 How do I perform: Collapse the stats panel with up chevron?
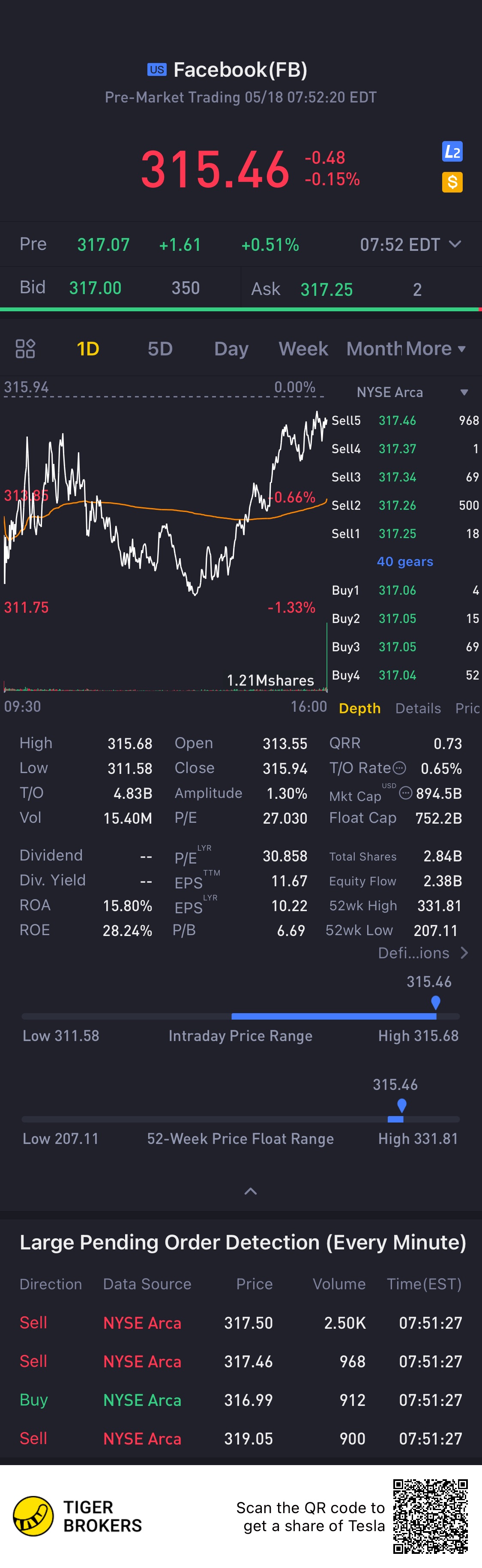coord(250,1191)
